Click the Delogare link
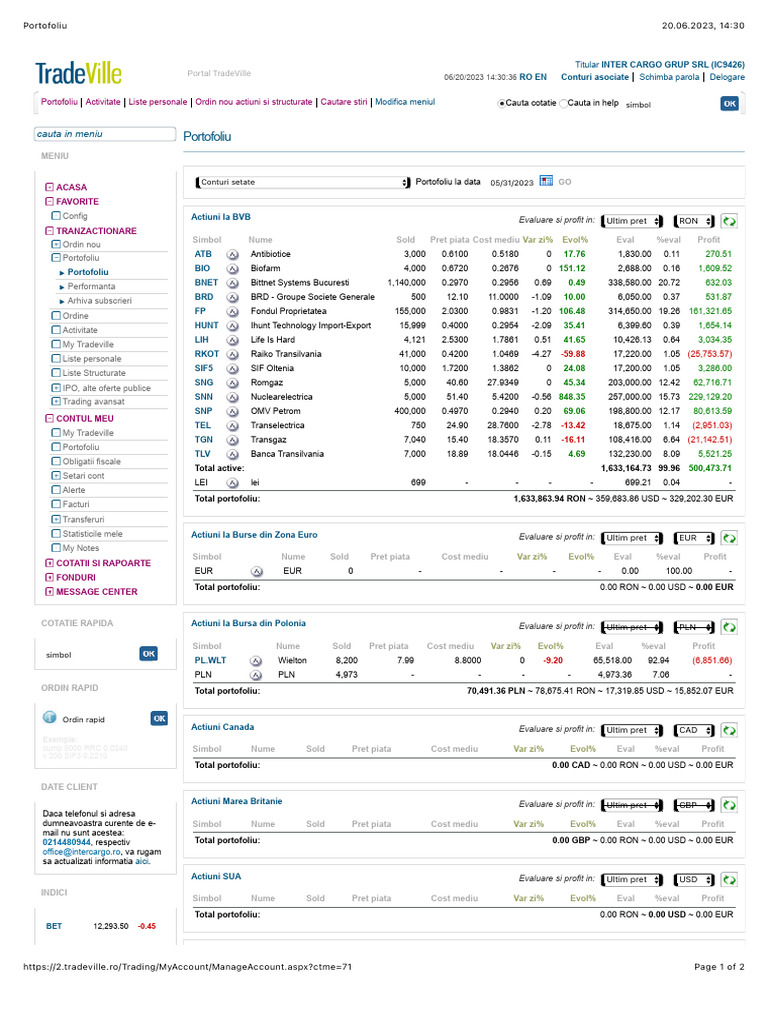This screenshot has height=1024, width=768. point(727,77)
